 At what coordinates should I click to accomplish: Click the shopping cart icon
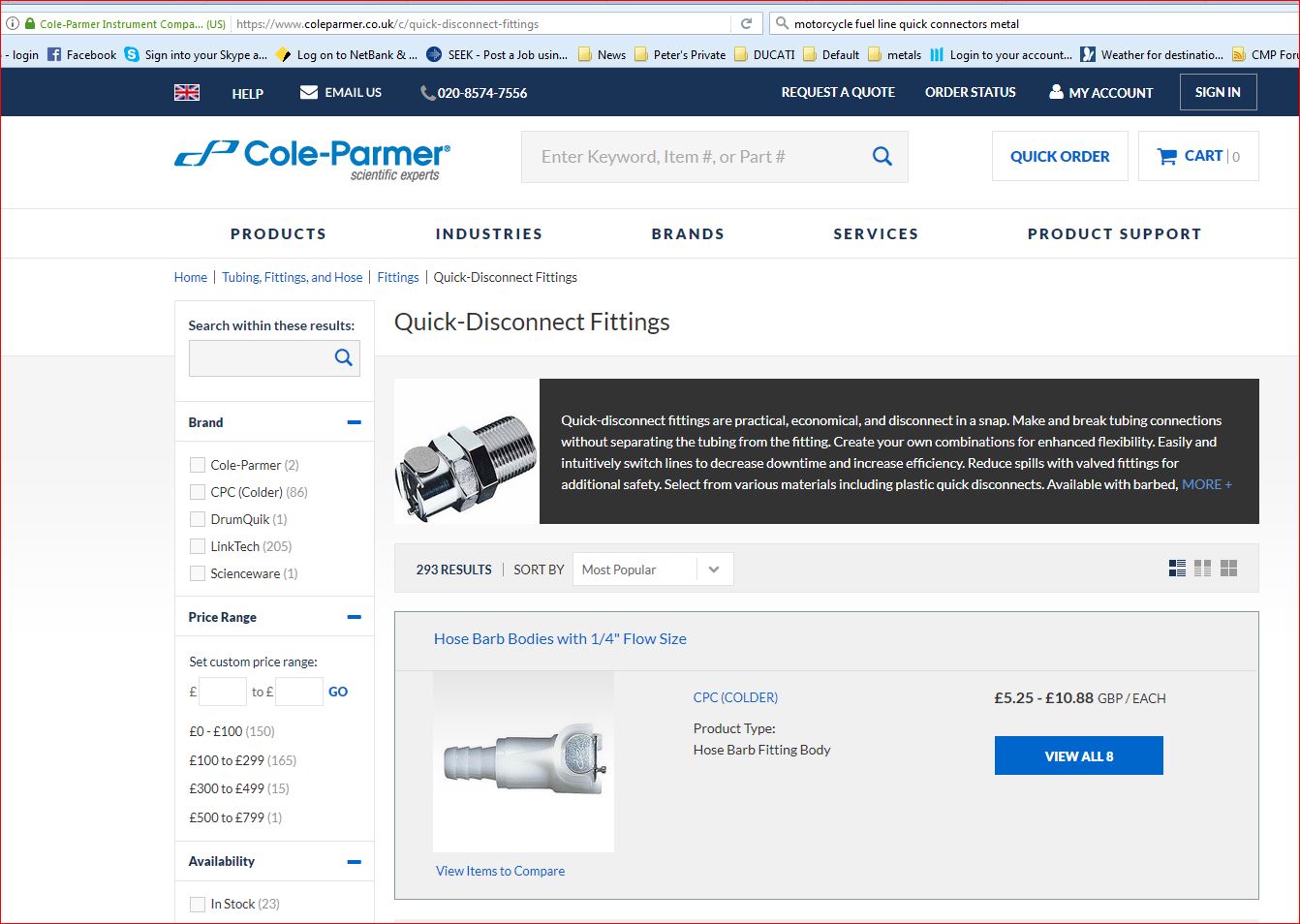point(1167,156)
